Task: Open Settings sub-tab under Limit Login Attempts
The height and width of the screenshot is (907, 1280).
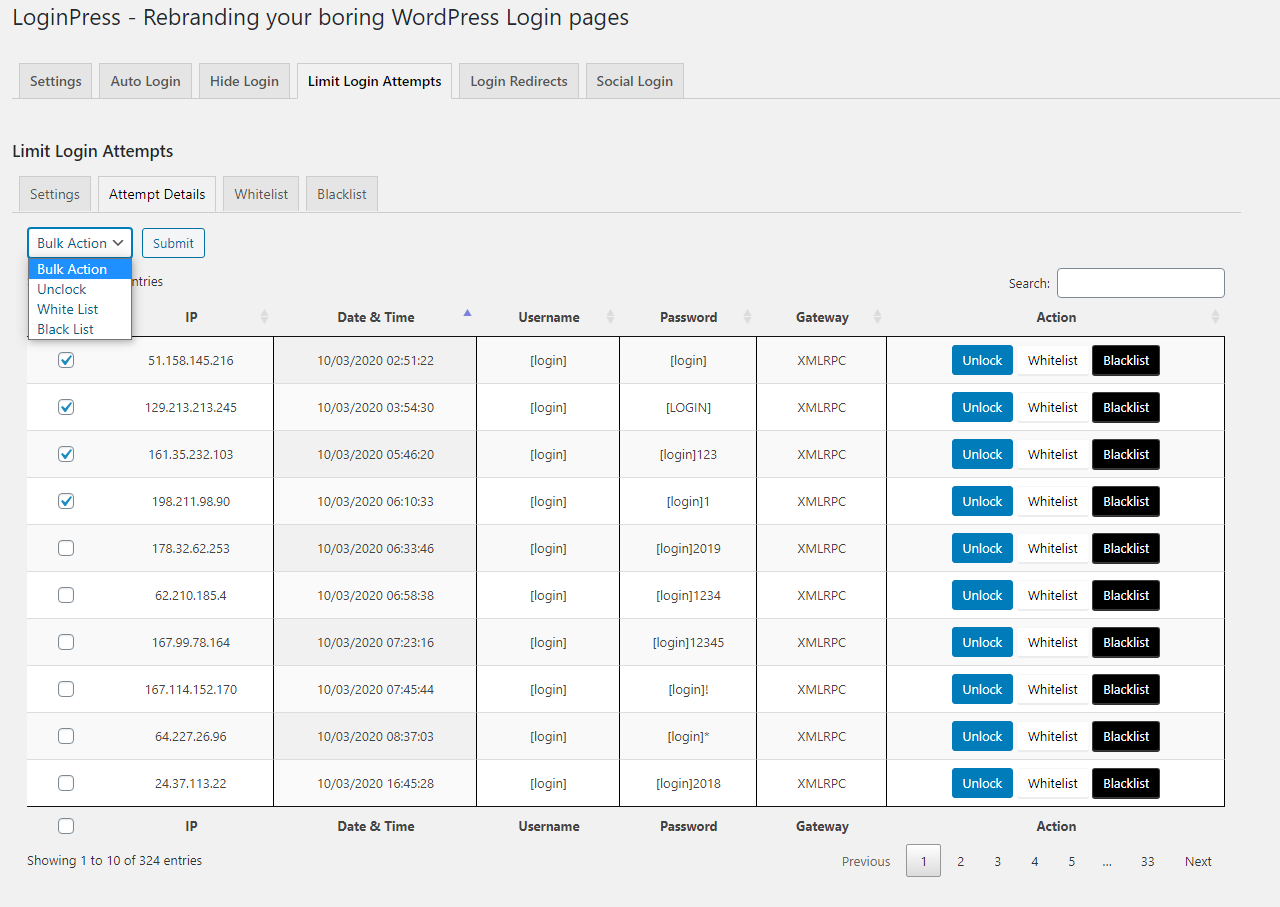Action: coord(55,194)
